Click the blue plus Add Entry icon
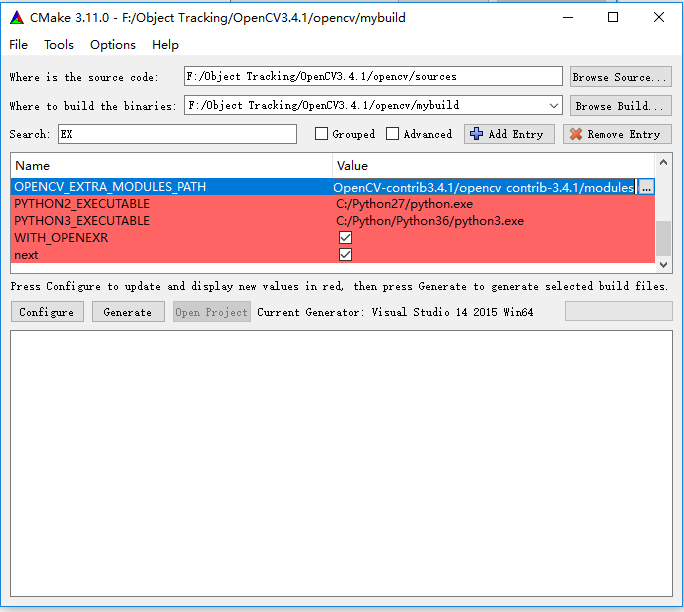The height and width of the screenshot is (612, 684). [x=476, y=134]
